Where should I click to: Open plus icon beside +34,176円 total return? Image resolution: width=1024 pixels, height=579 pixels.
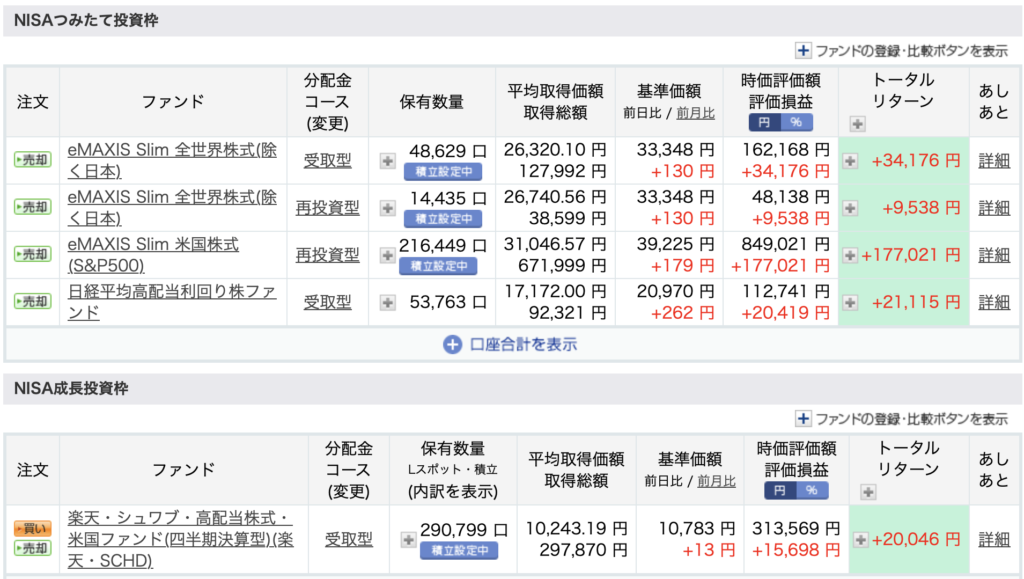(850, 161)
